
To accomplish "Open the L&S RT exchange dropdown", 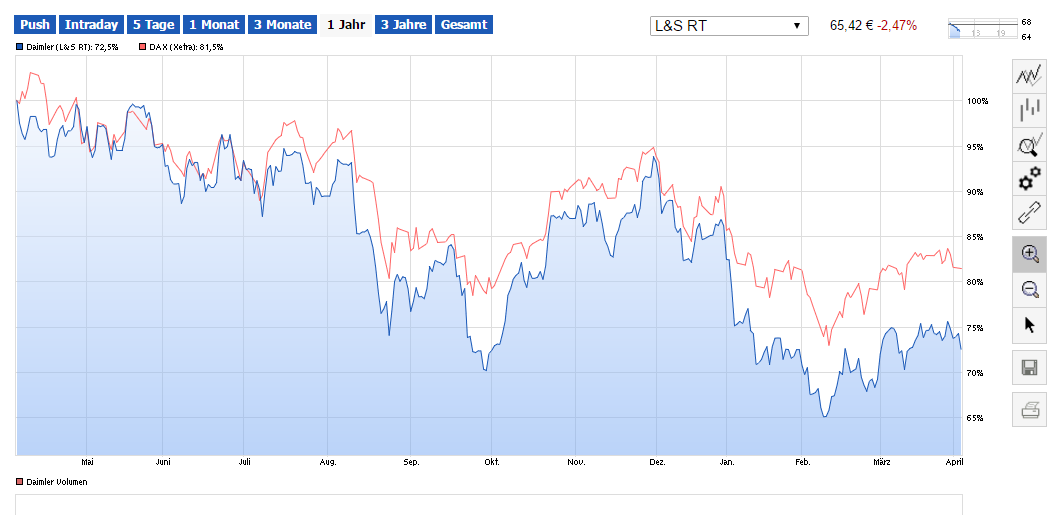I will click(x=729, y=26).
